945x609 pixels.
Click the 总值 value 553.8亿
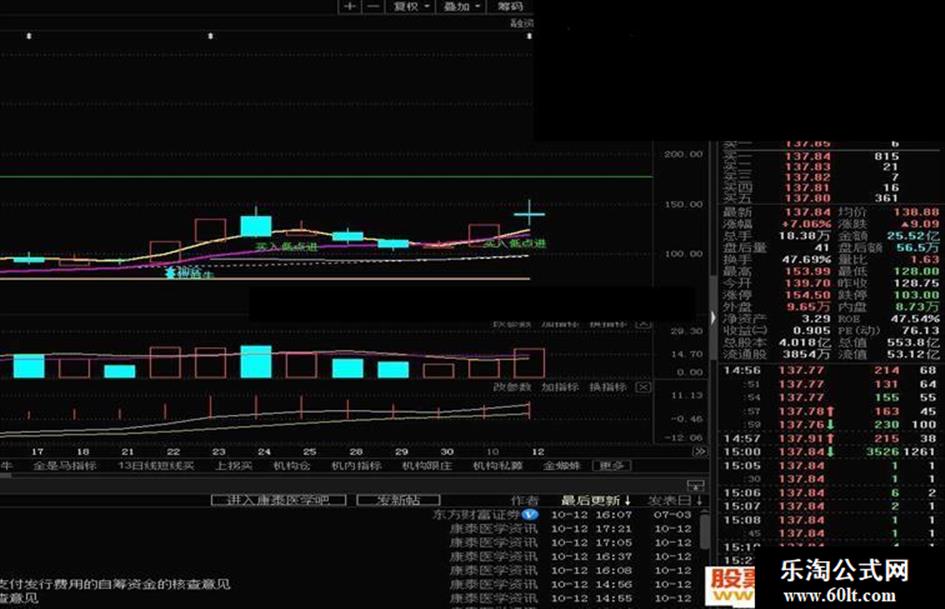click(912, 342)
